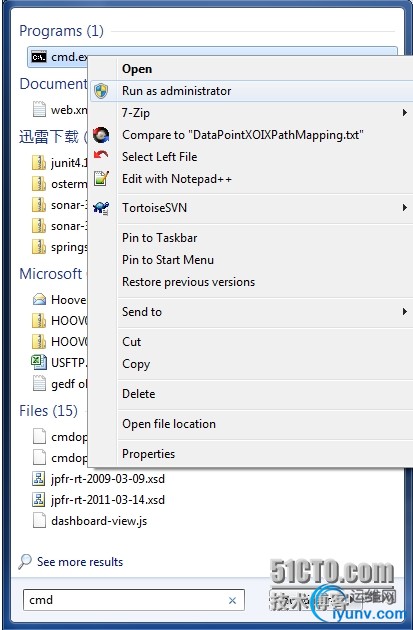Viewport: 413px width, 630px height.
Task: Click the cmd.exe program icon
Action: point(39,57)
